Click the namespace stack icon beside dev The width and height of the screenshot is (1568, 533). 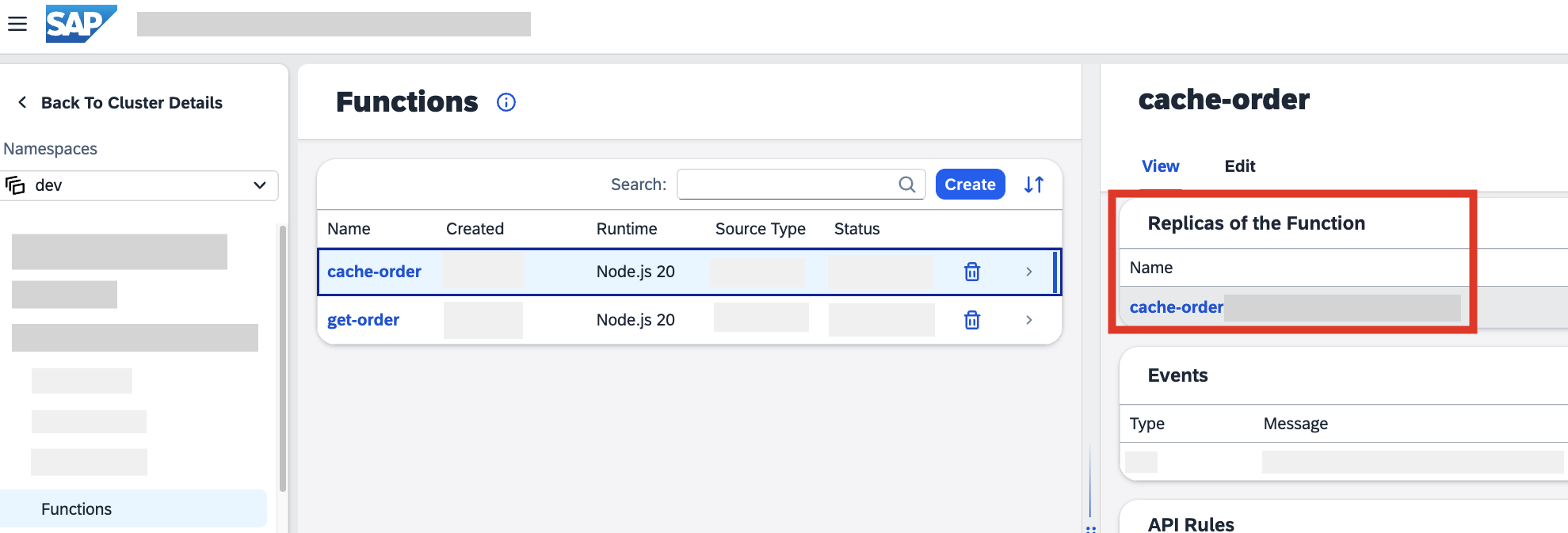pyautogui.click(x=15, y=185)
